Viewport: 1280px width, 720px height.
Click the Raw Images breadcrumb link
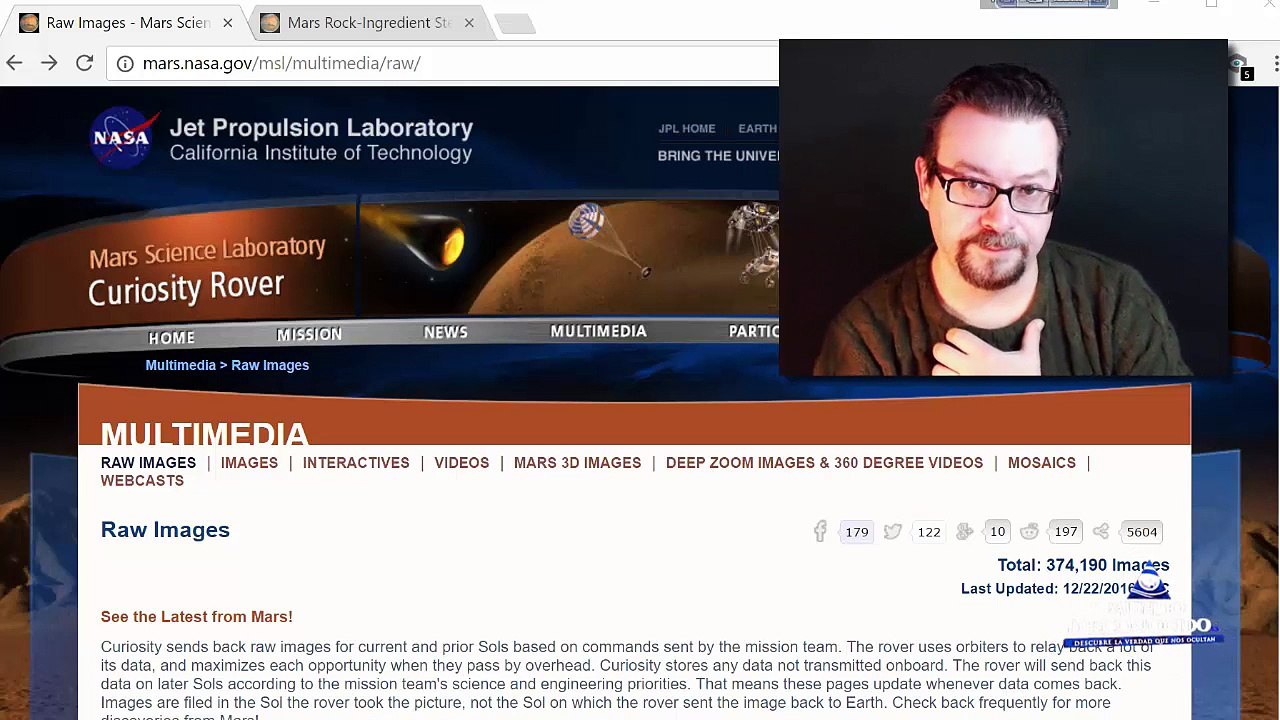[270, 365]
